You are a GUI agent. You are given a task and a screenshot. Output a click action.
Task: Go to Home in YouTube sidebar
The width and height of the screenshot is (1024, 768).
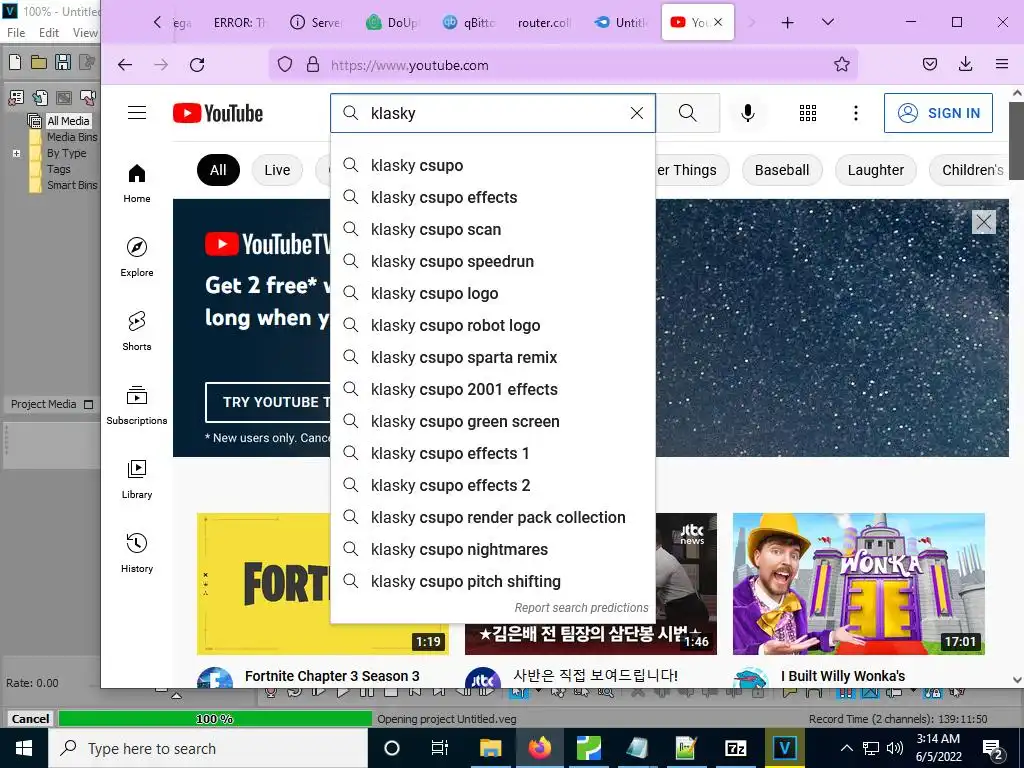[x=136, y=184]
